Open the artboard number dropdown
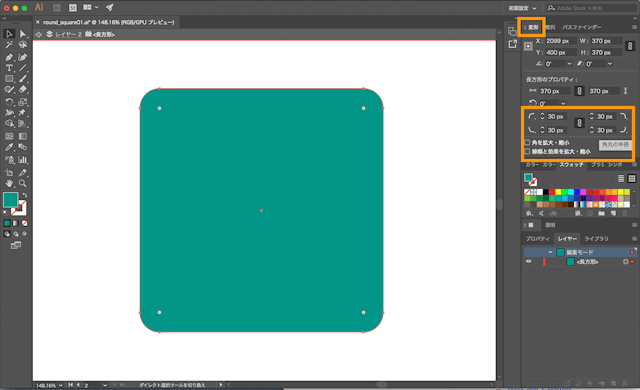640x390 pixels. (105, 385)
